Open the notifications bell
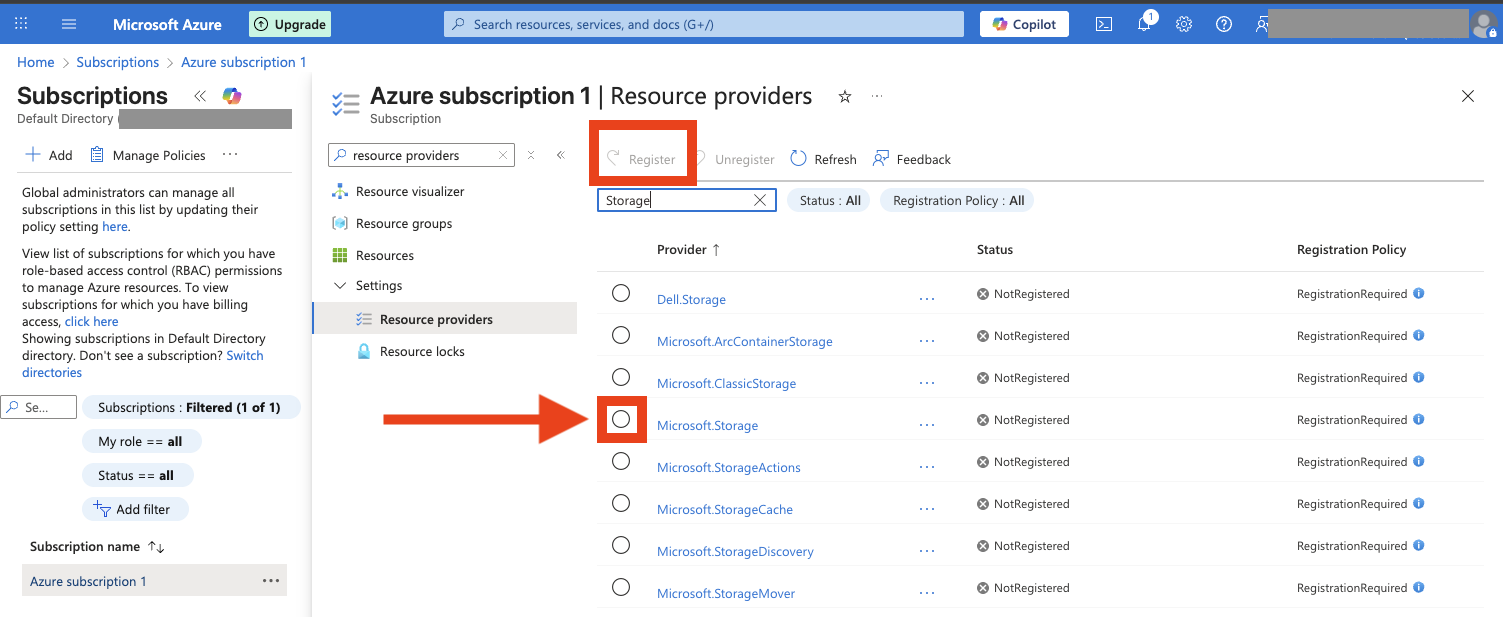 pos(1144,24)
